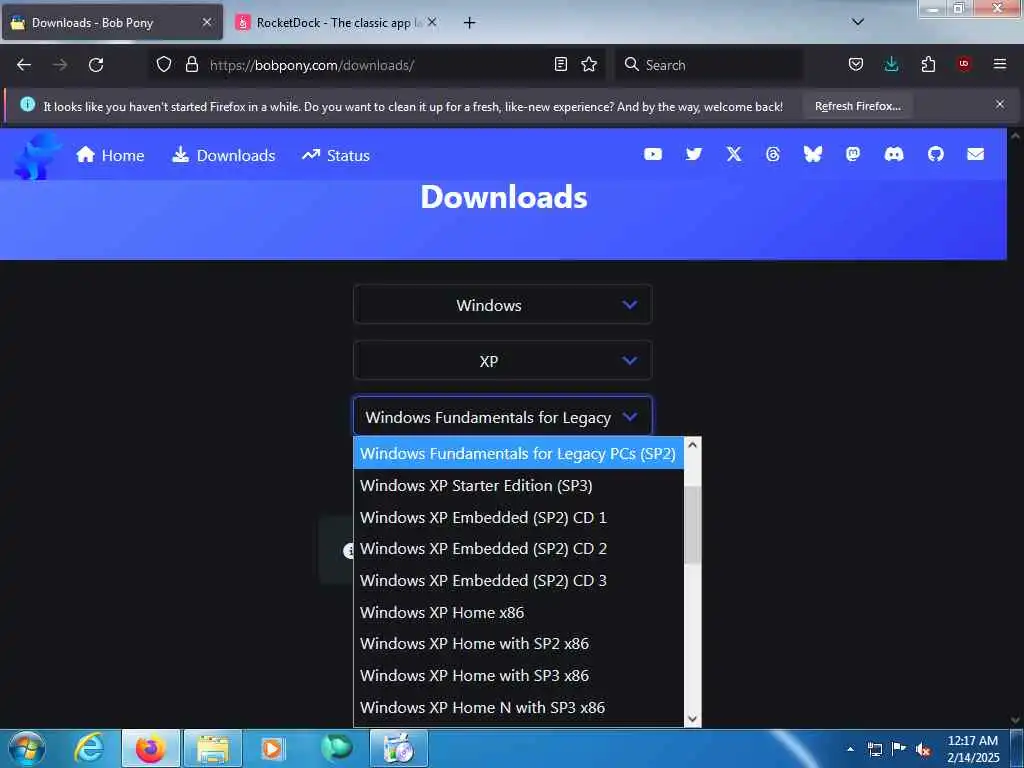Viewport: 1024px width, 768px height.
Task: Open the extensions puzzle-piece icon
Action: click(928, 64)
